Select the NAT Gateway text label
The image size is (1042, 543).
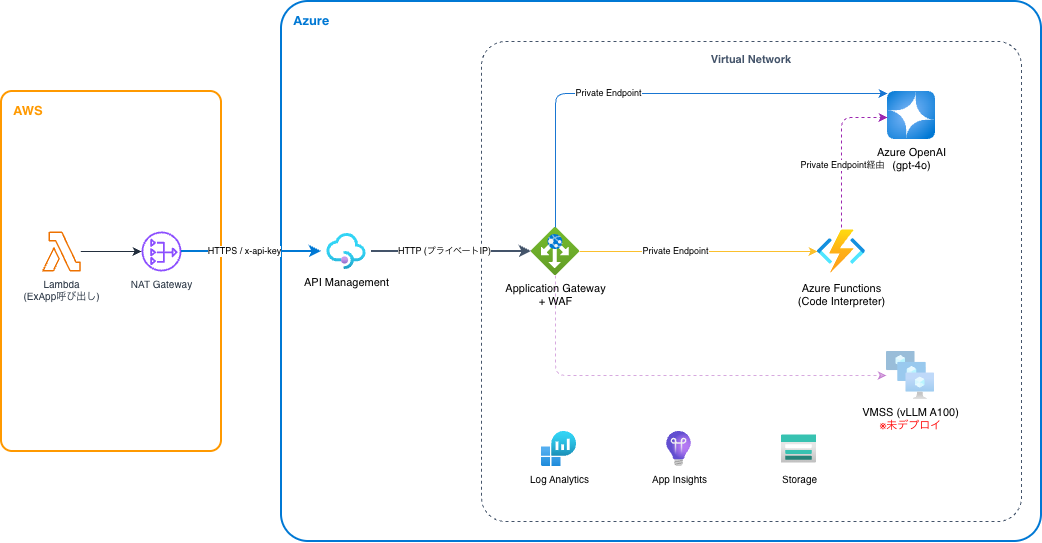pyautogui.click(x=161, y=284)
